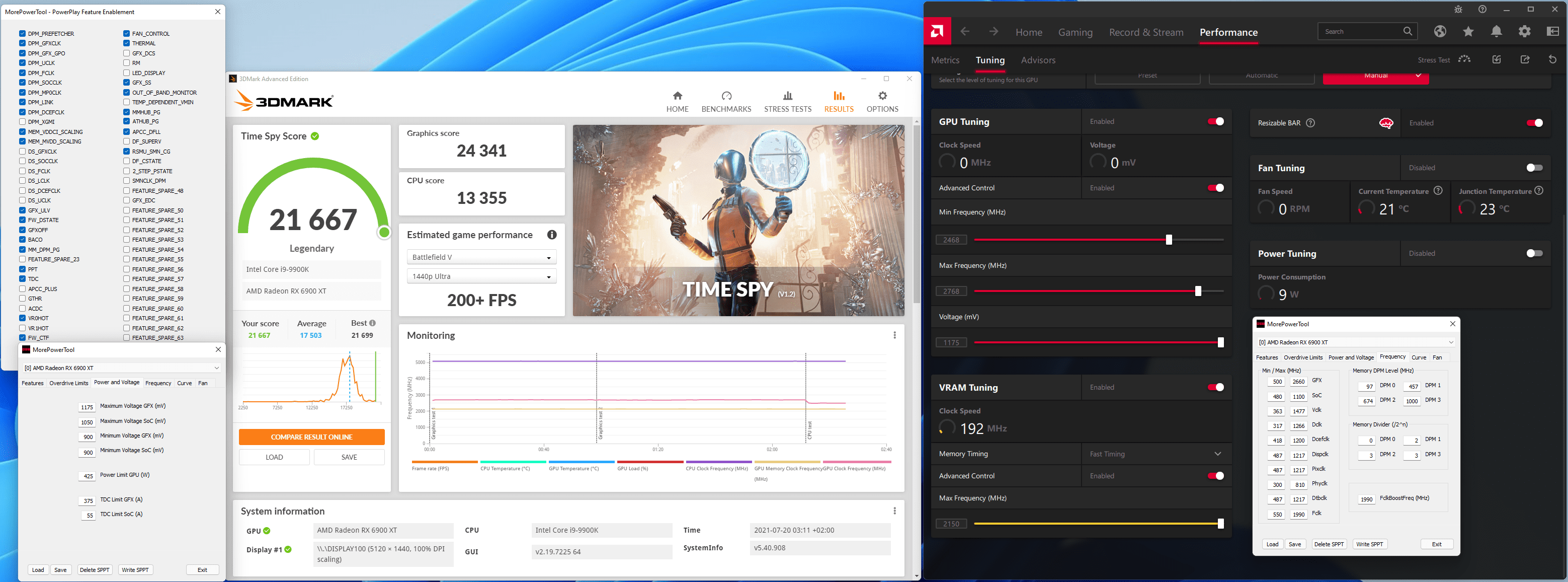Click the Resizable BAR help icon
The width and height of the screenshot is (1568, 582).
point(1310,123)
